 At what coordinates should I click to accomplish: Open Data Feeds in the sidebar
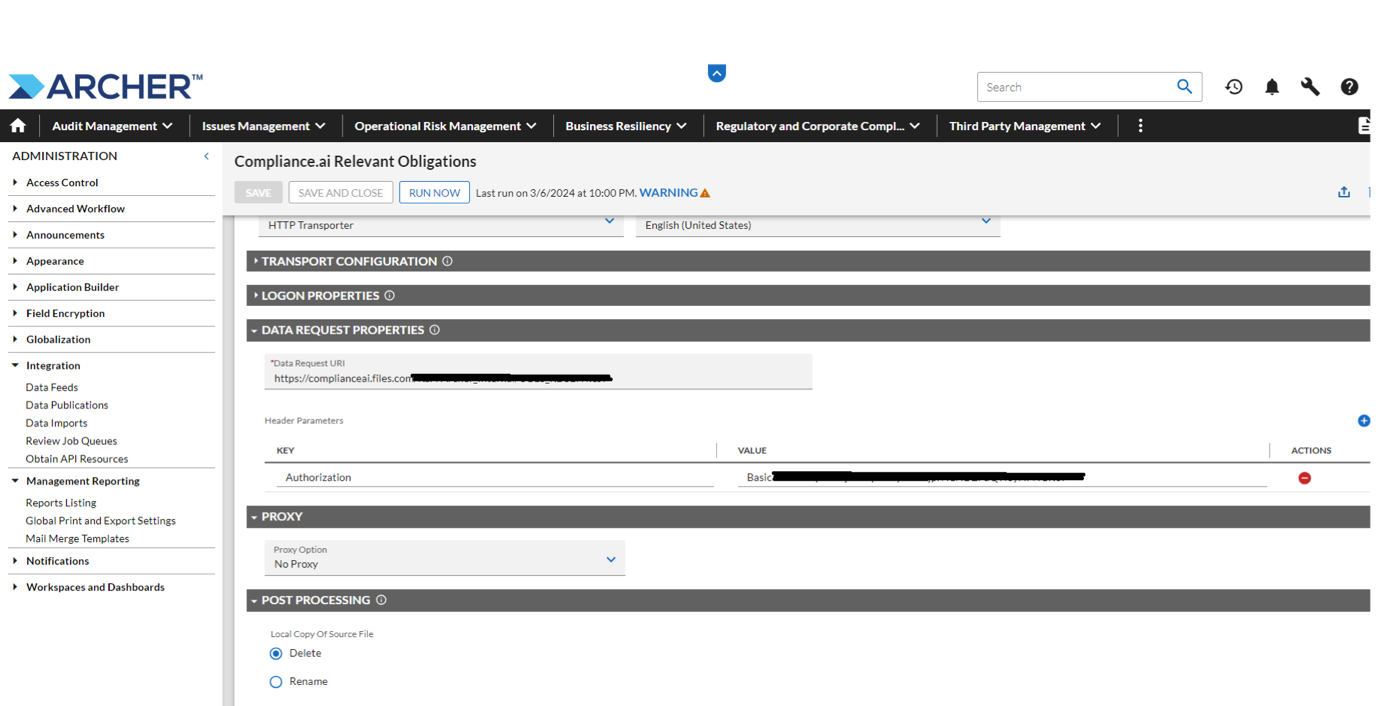pyautogui.click(x=52, y=387)
